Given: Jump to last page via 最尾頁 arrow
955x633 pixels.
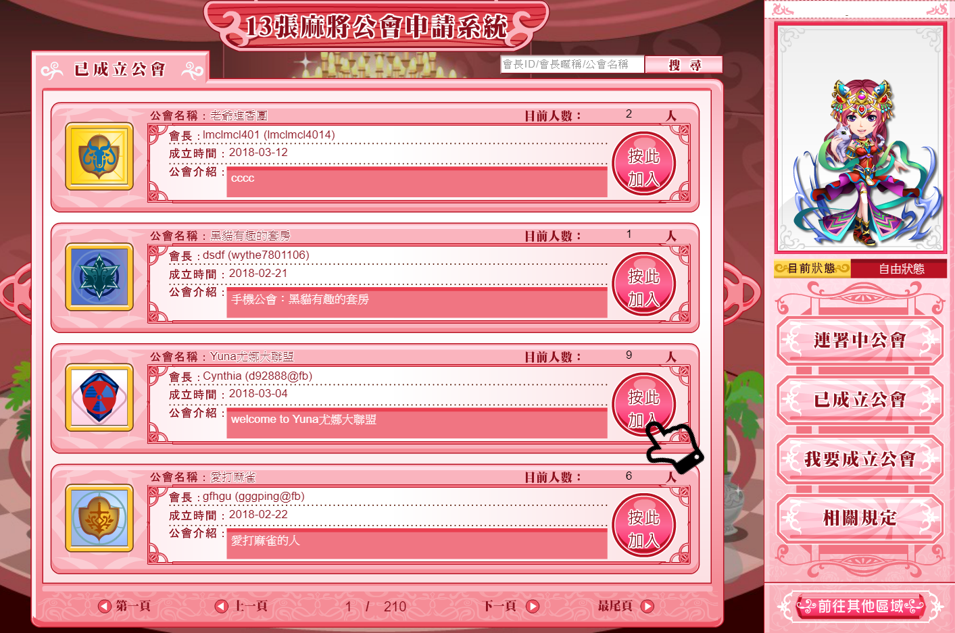Looking at the screenshot, I should (647, 606).
